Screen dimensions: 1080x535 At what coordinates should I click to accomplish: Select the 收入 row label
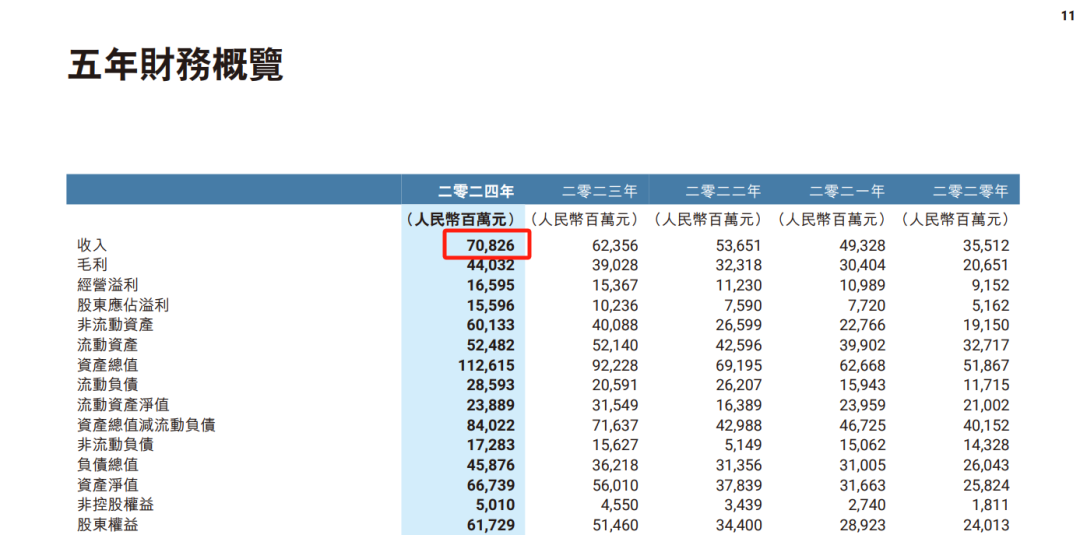coord(92,245)
